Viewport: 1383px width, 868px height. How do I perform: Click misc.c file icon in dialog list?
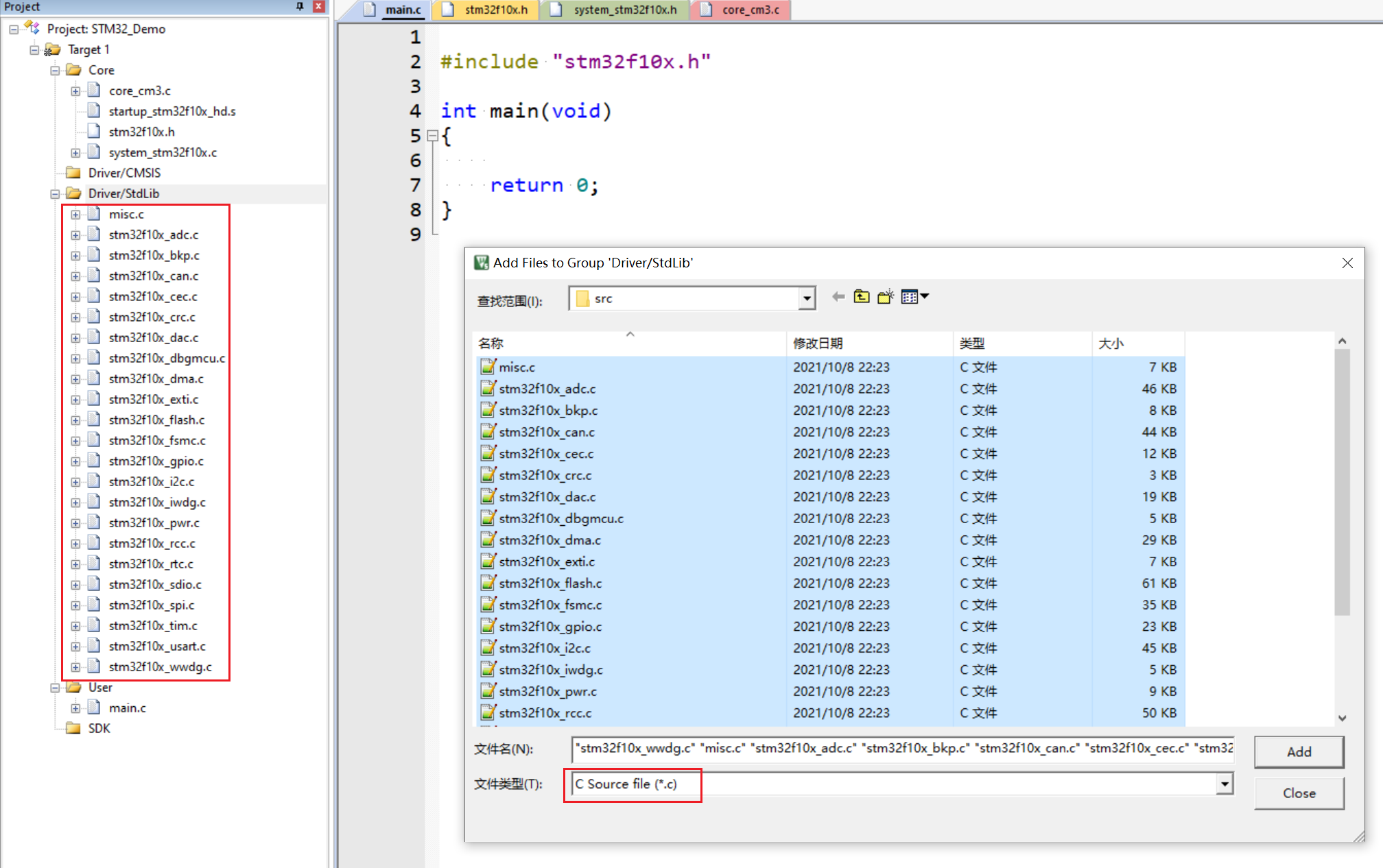488,367
